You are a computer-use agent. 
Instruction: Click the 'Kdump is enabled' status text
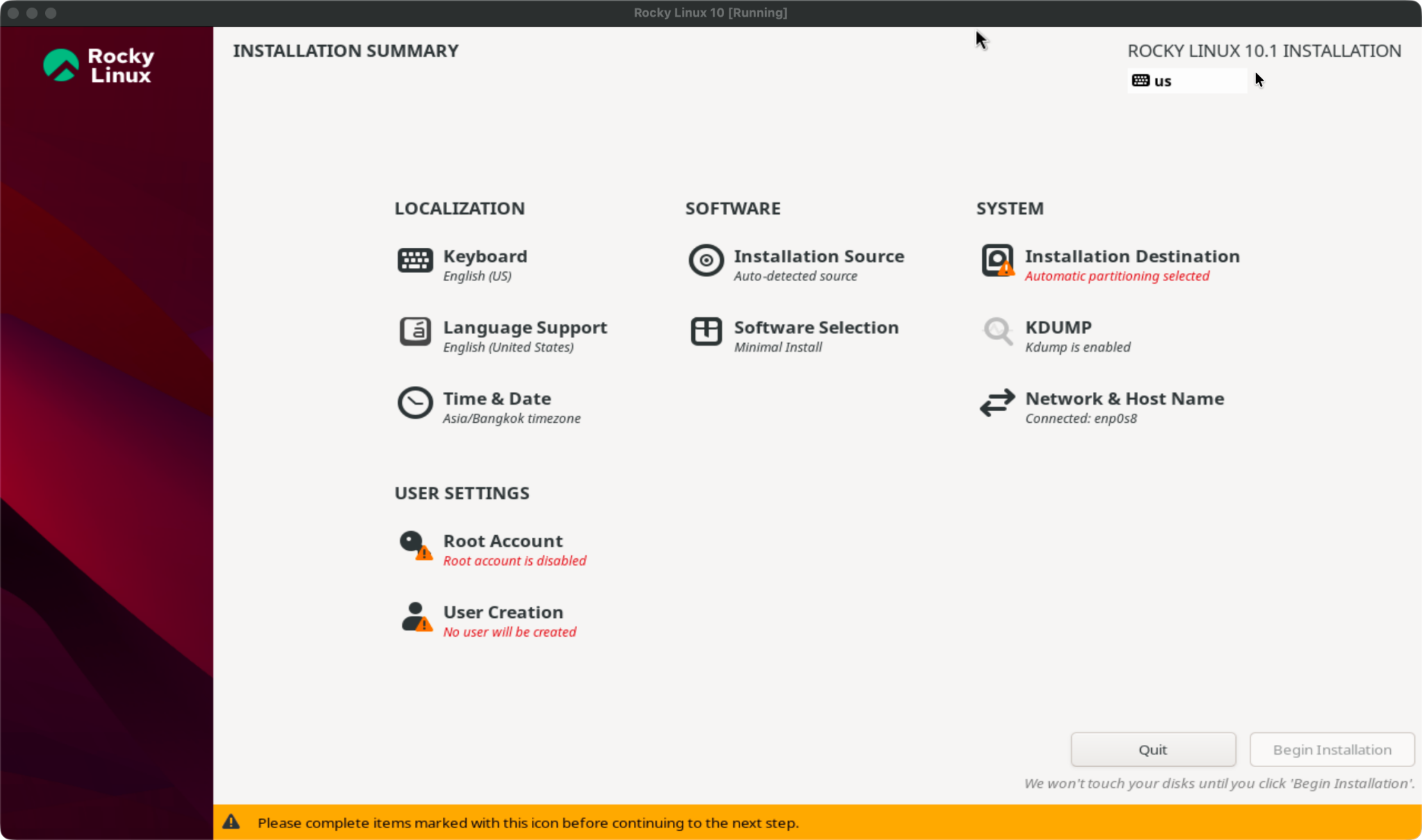(1078, 347)
